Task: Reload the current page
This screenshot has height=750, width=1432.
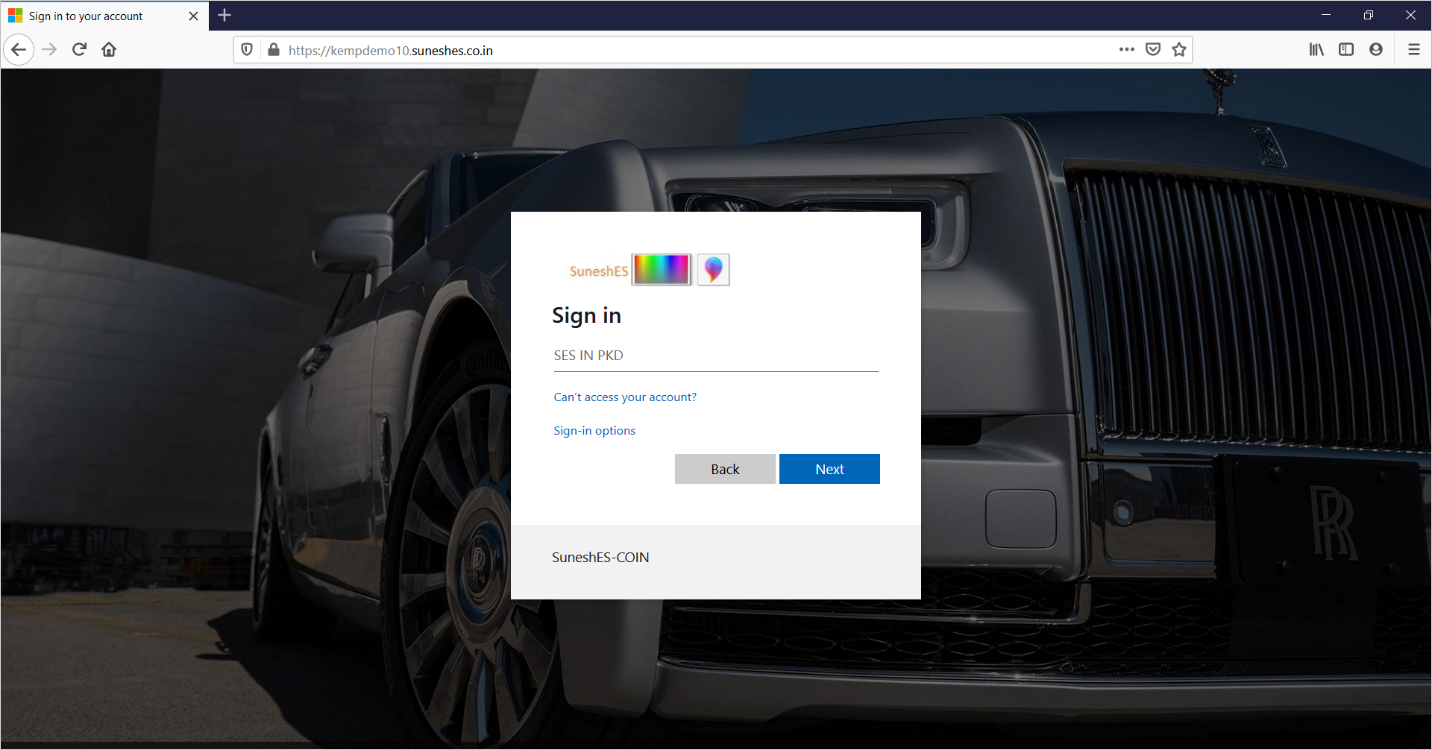Action: click(x=79, y=48)
